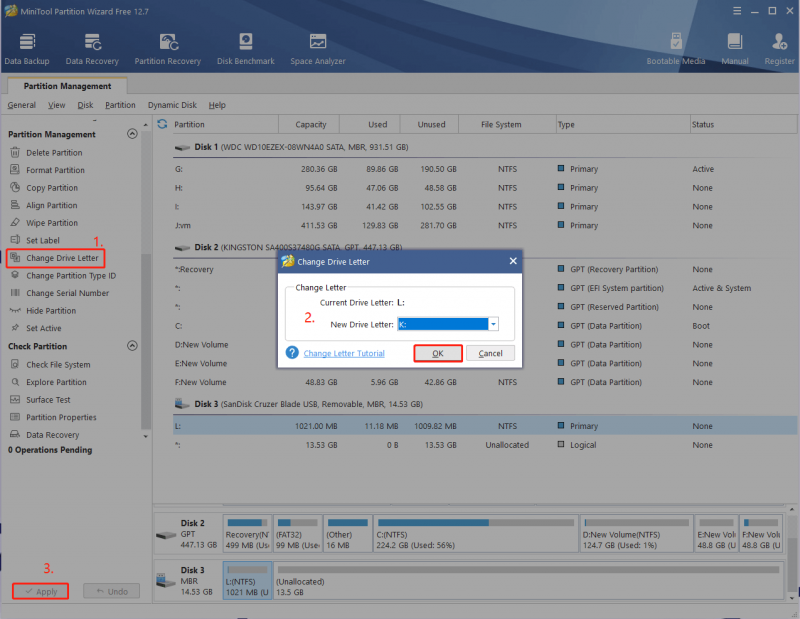The image size is (800, 619).
Task: Cancel the Change Drive Letter dialog
Action: [490, 353]
